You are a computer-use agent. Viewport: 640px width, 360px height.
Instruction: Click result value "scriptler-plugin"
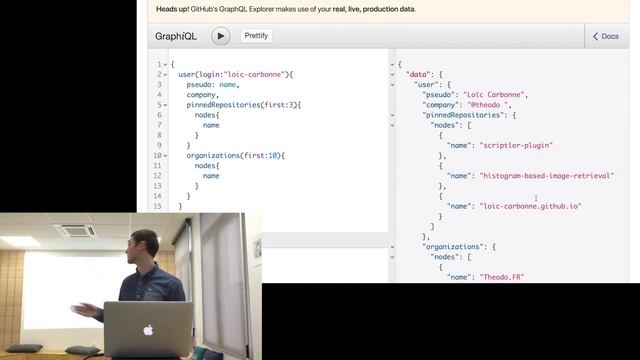click(516, 145)
